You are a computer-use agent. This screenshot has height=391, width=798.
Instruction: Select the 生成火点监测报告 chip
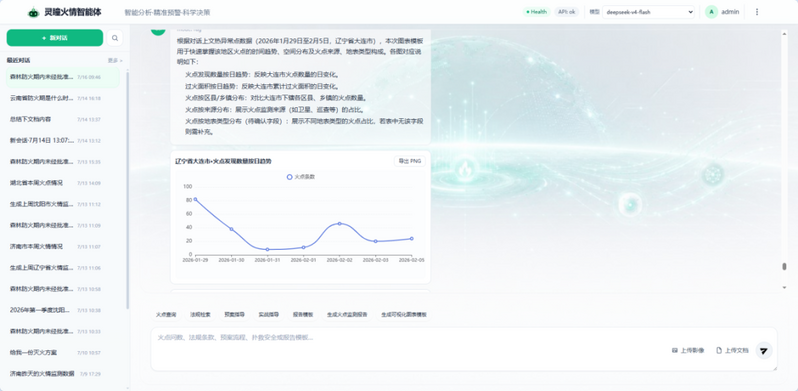click(347, 315)
